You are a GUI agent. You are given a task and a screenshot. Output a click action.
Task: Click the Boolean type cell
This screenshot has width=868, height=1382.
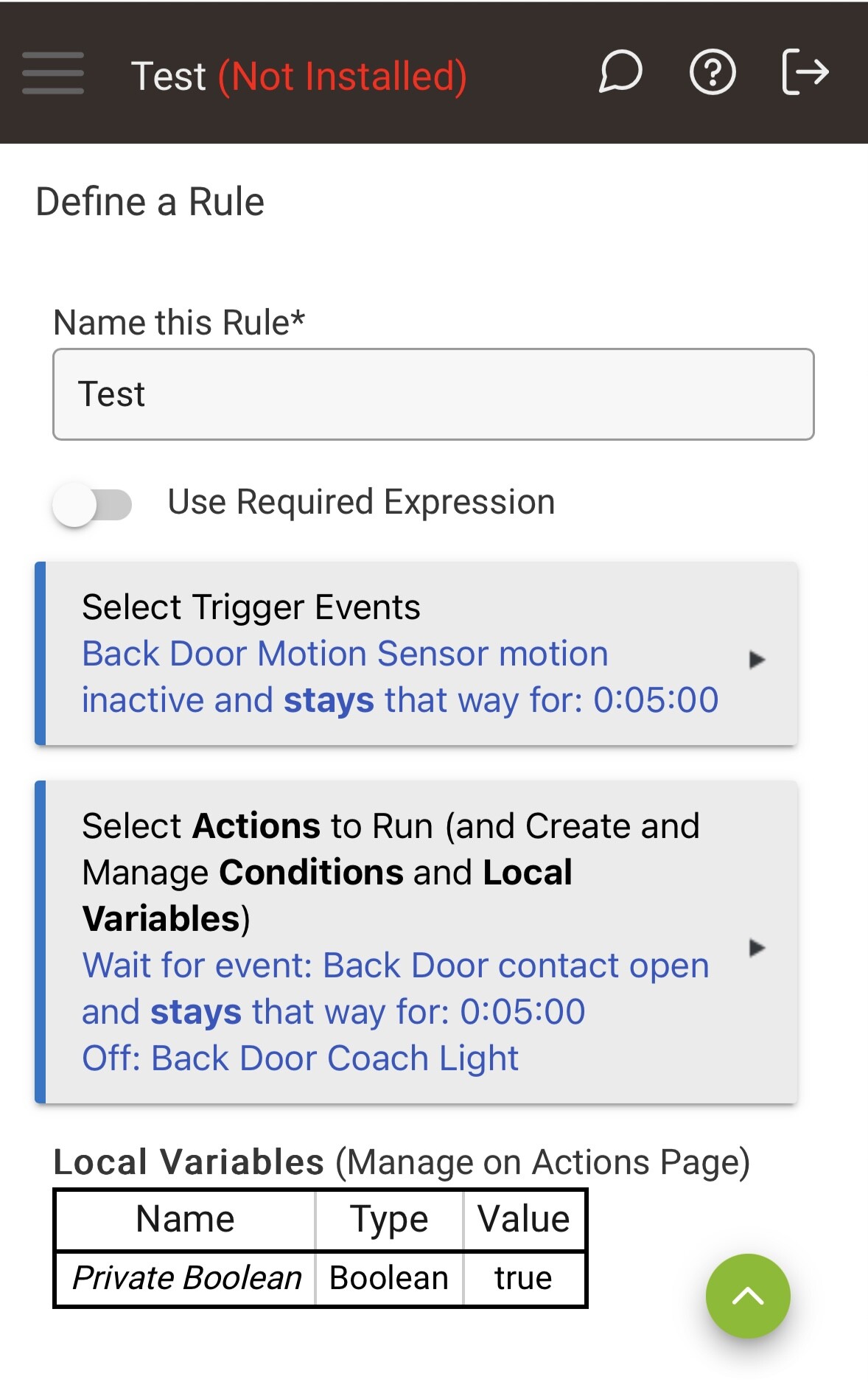tap(389, 1278)
